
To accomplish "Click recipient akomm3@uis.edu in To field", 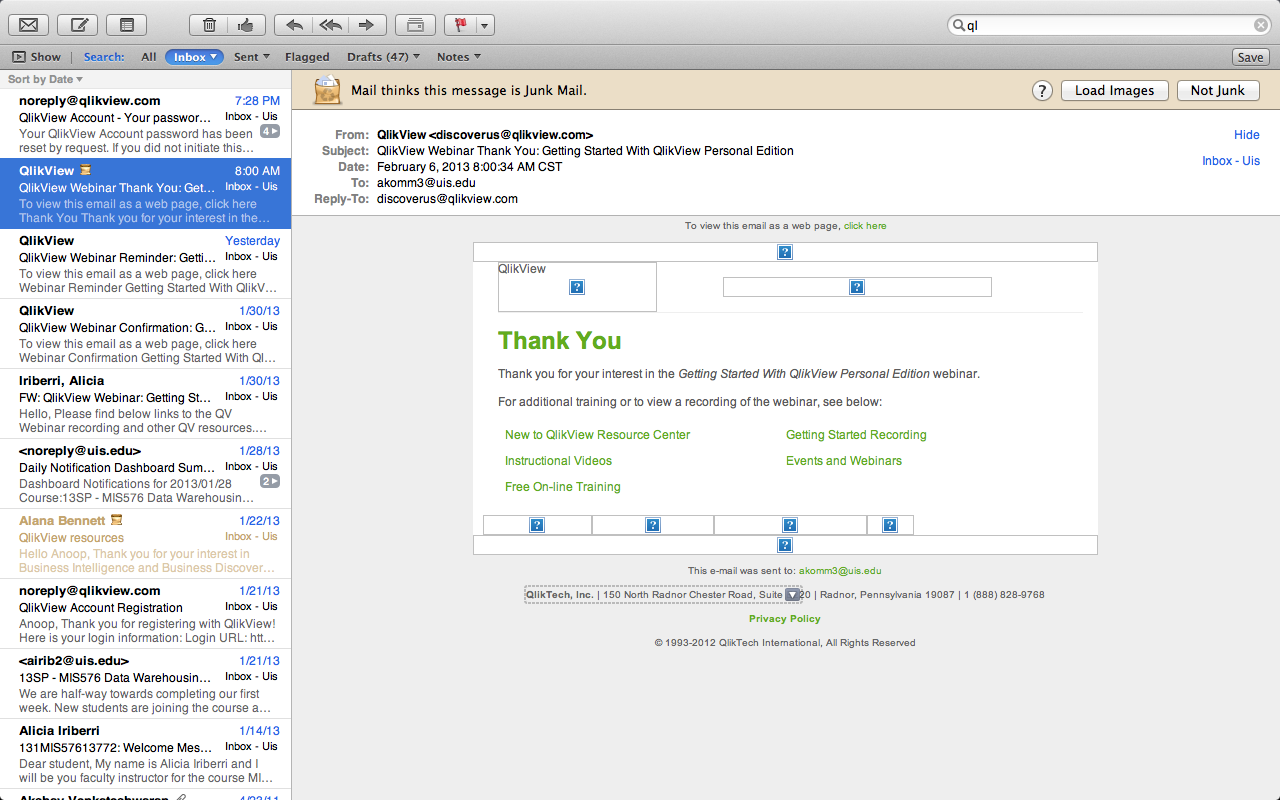I will (426, 183).
